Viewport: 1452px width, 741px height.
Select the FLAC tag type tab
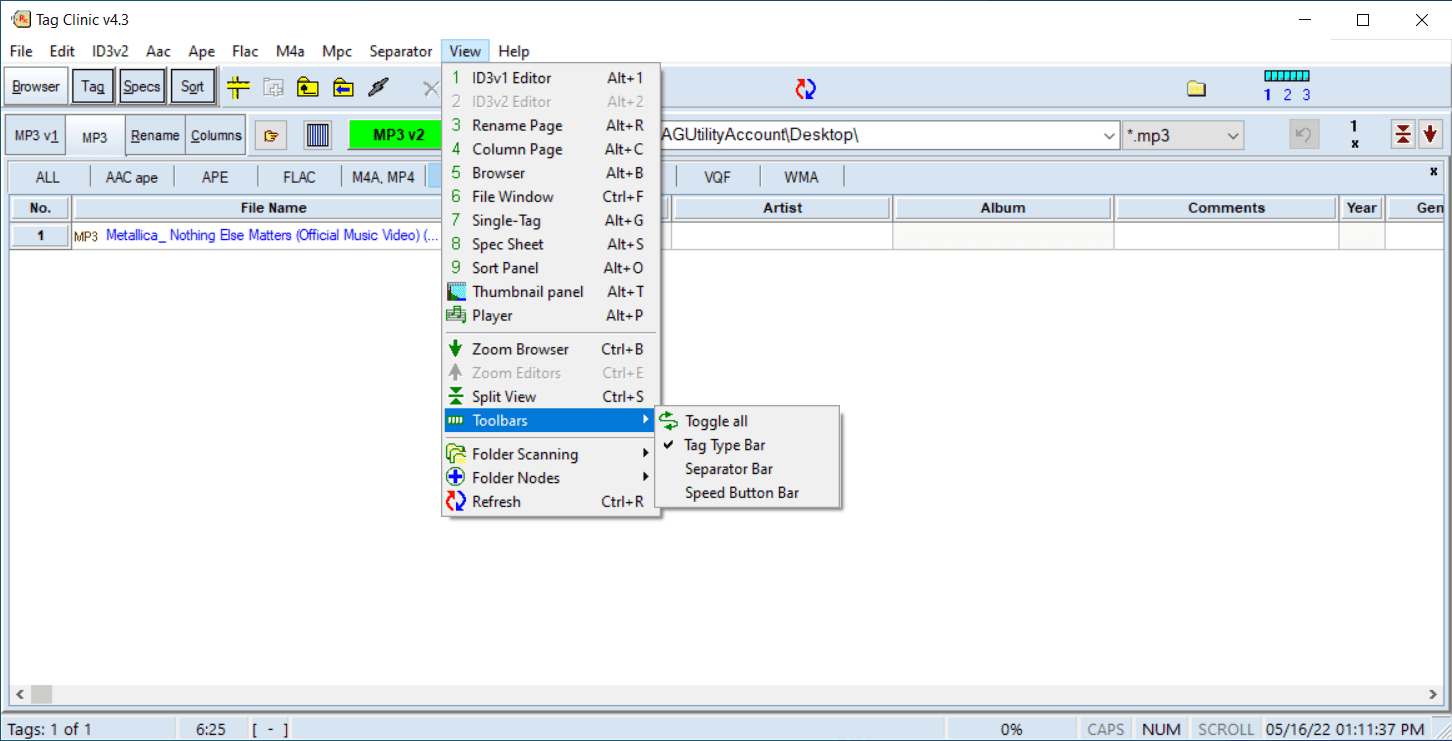pyautogui.click(x=299, y=178)
